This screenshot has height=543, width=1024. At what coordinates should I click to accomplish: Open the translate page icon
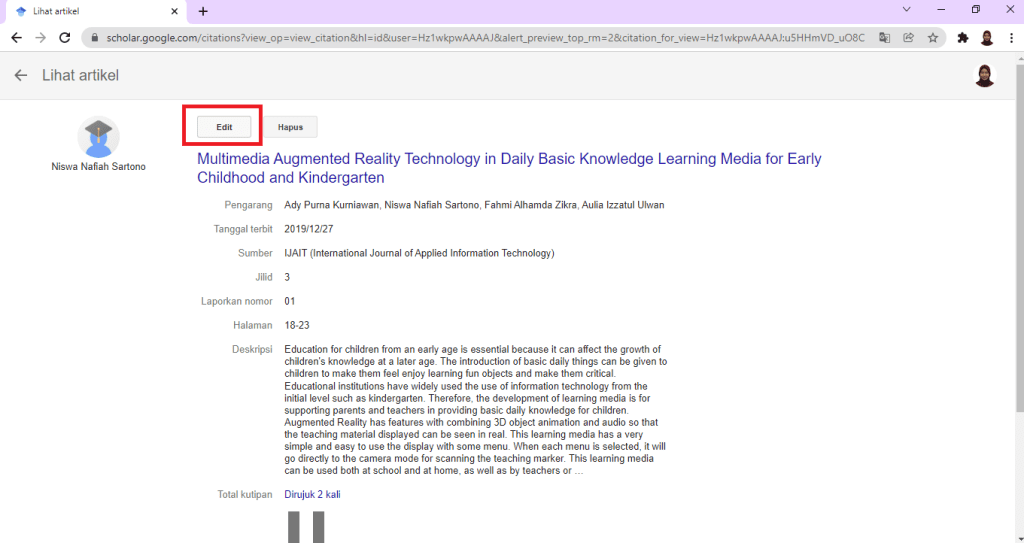coord(884,38)
